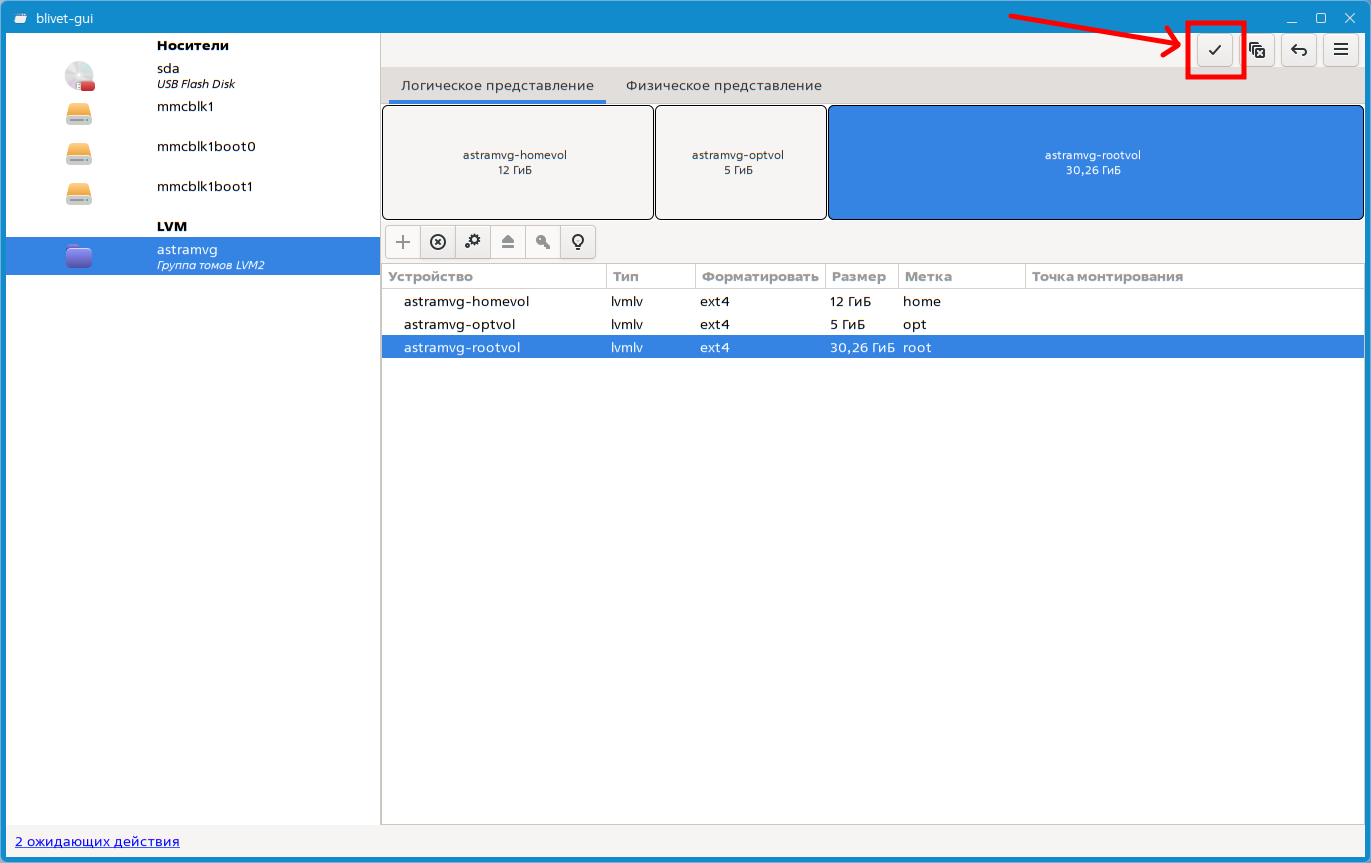This screenshot has height=863, width=1371.
Task: Delete the selected device with the X icon
Action: [x=438, y=242]
